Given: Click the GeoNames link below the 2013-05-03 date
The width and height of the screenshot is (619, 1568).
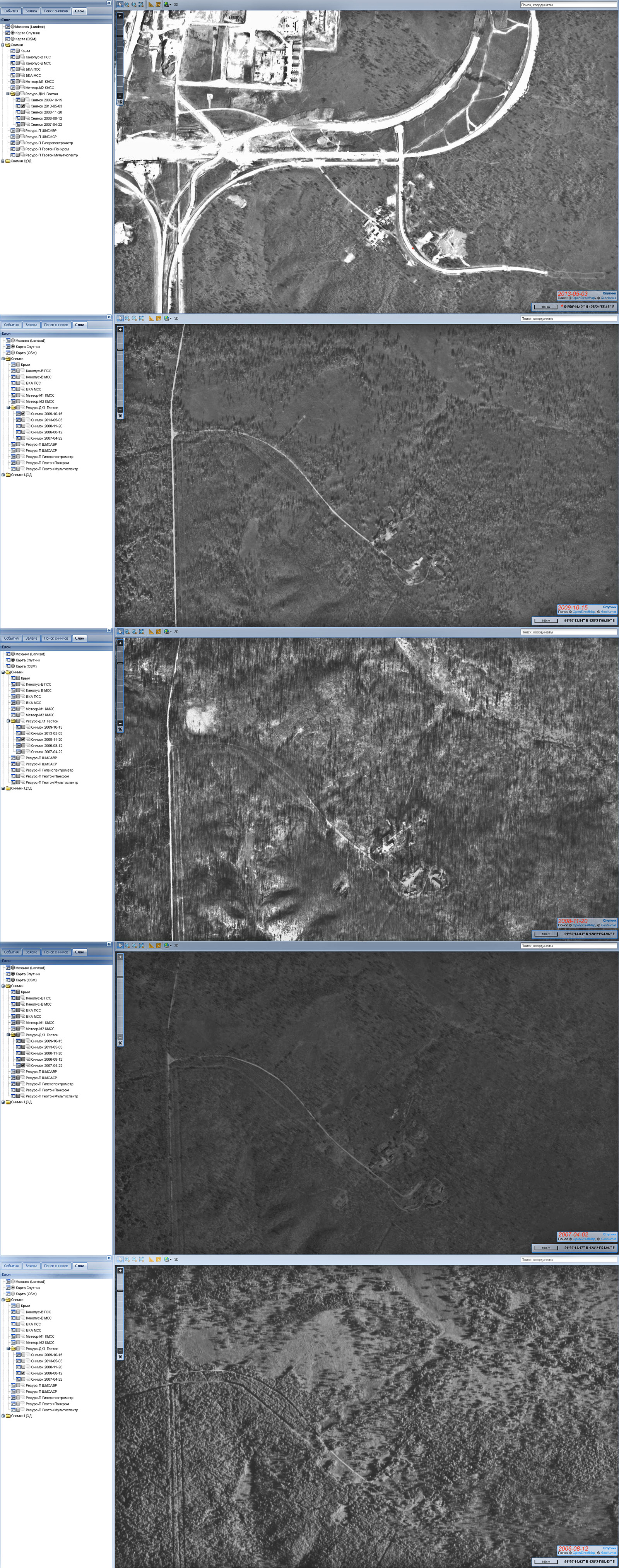Looking at the screenshot, I should pyautogui.click(x=608, y=298).
